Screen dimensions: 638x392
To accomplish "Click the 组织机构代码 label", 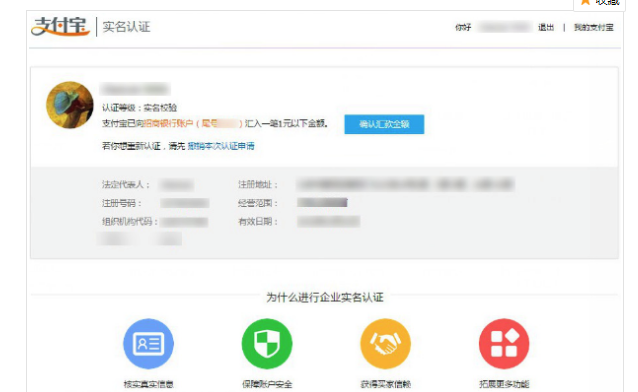I will pyautogui.click(x=130, y=222).
